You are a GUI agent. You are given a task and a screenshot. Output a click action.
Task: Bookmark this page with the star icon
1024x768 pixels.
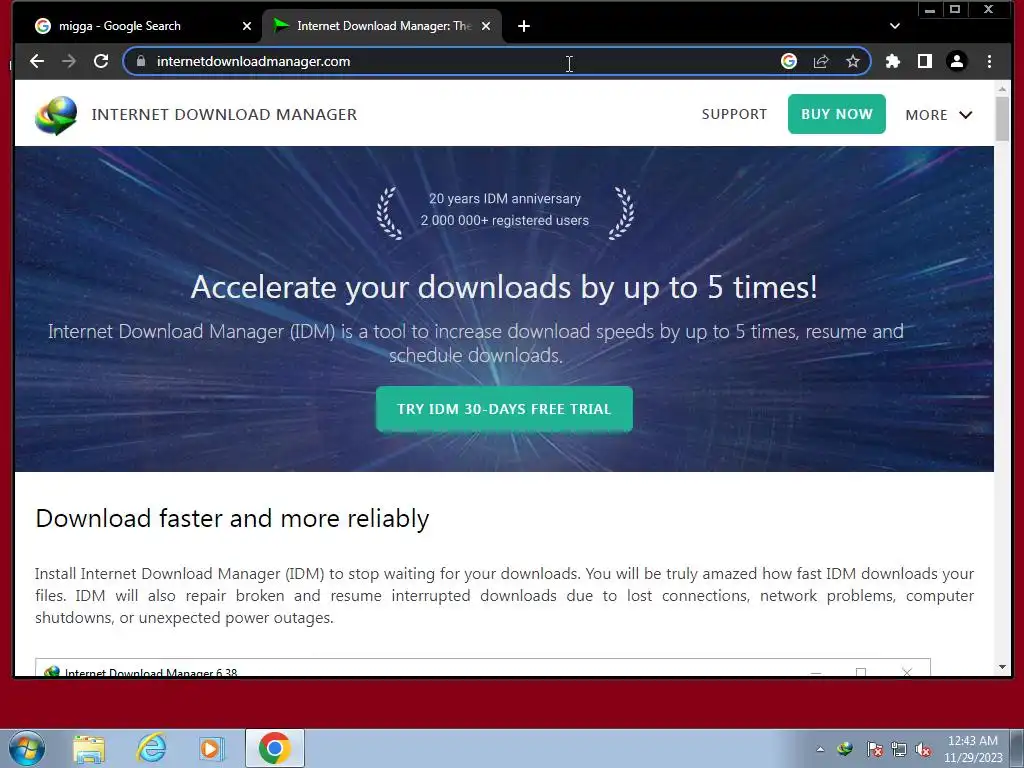(x=853, y=61)
